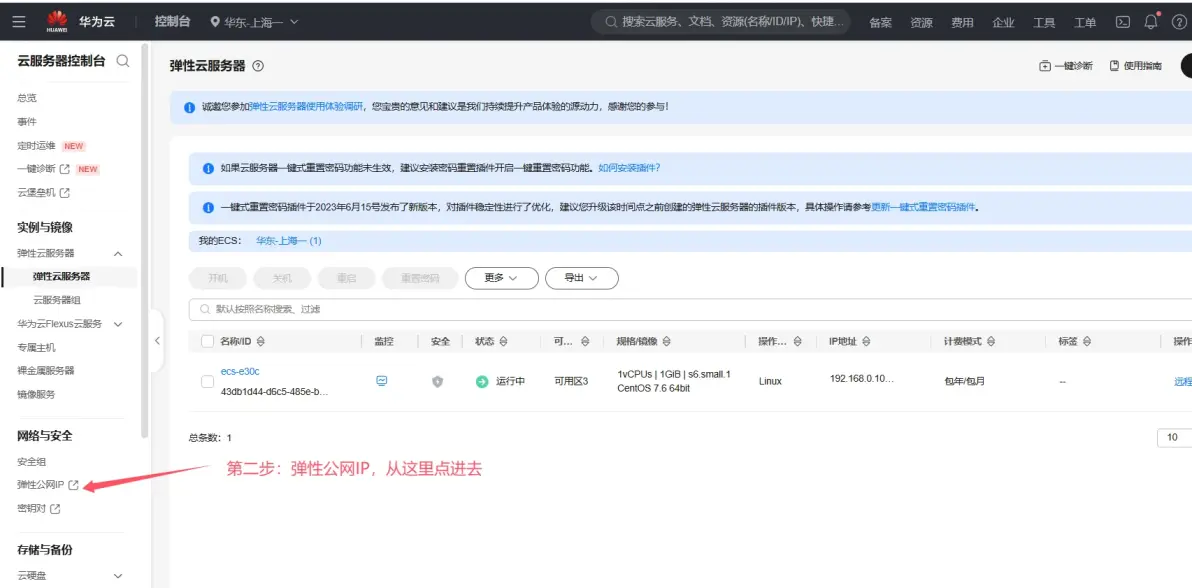The width and height of the screenshot is (1192, 588).
Task: Expand 华为云Flexus云服务 sidebar group
Action: point(118,324)
